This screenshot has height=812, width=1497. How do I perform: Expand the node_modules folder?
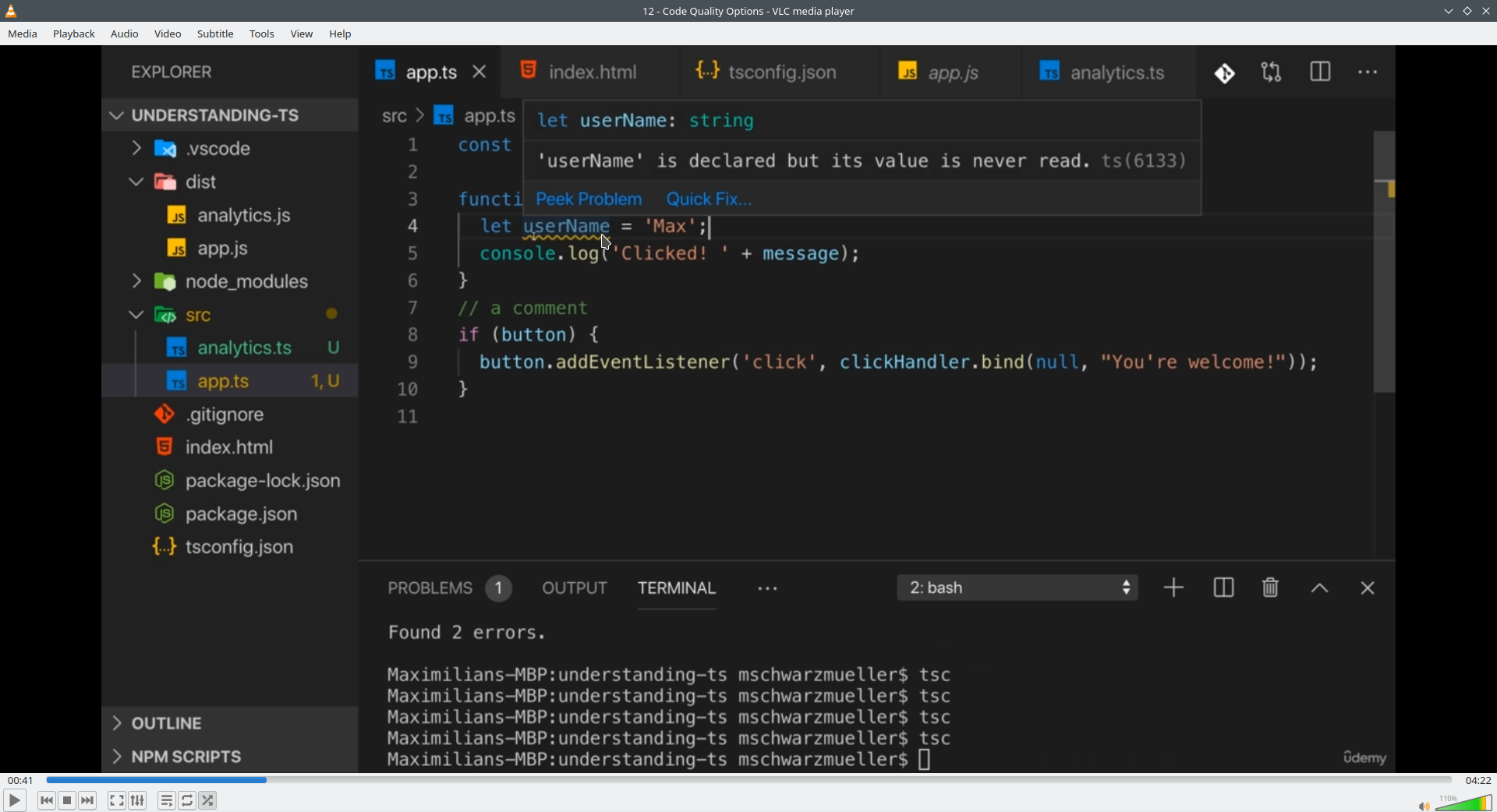click(137, 281)
